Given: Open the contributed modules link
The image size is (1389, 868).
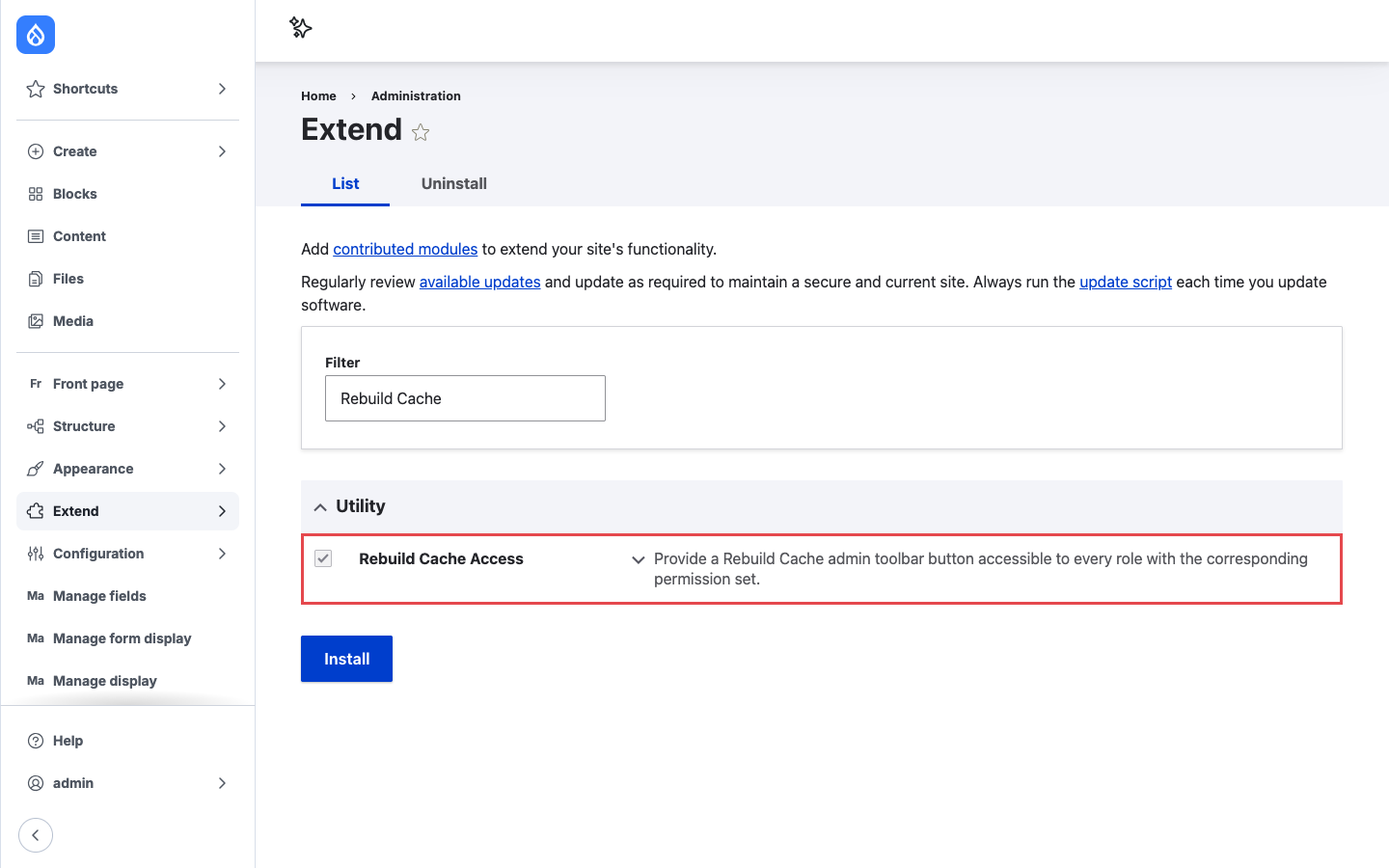Looking at the screenshot, I should 405,249.
